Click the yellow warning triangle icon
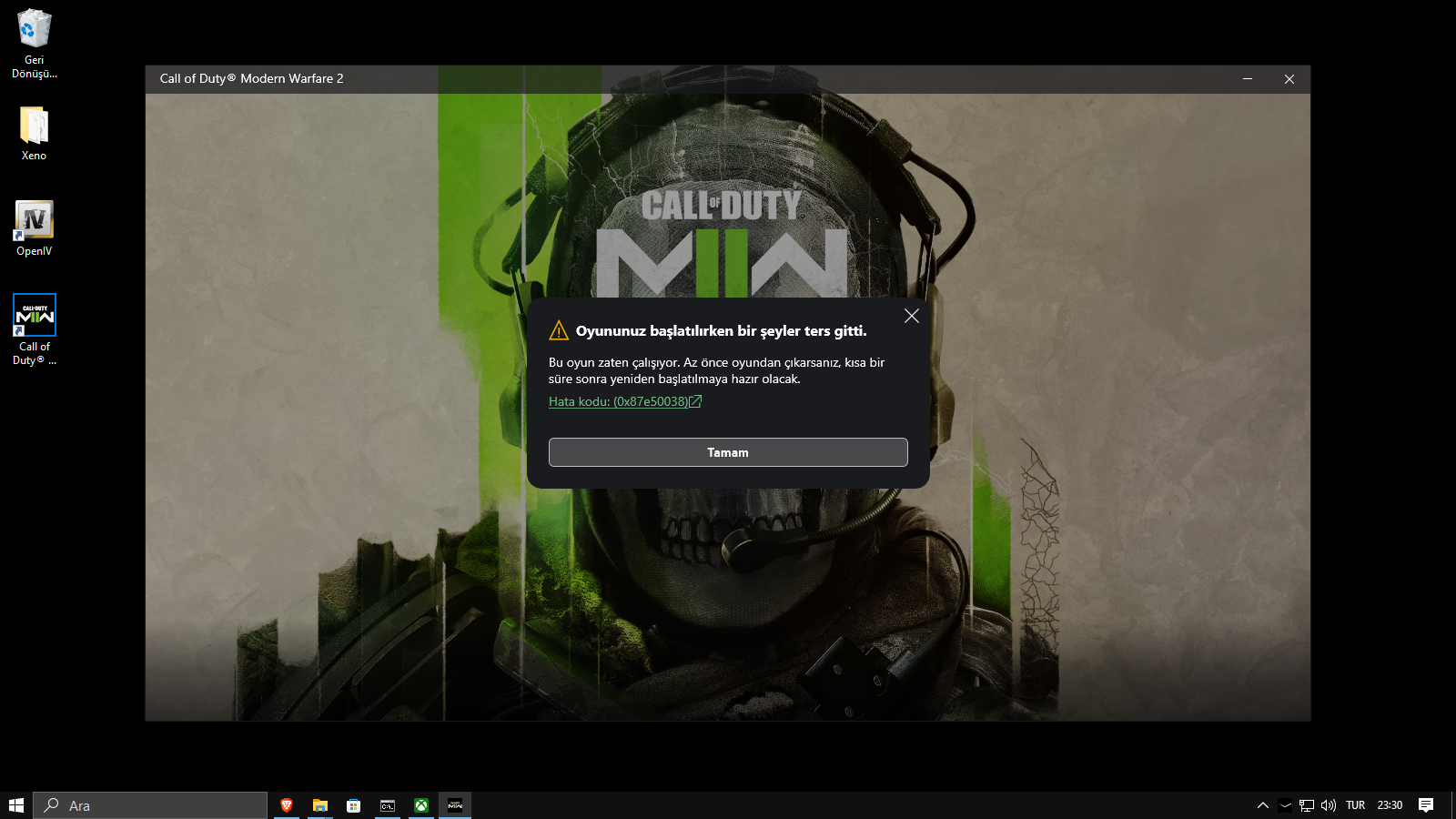Viewport: 1456px width, 819px height. click(x=559, y=330)
